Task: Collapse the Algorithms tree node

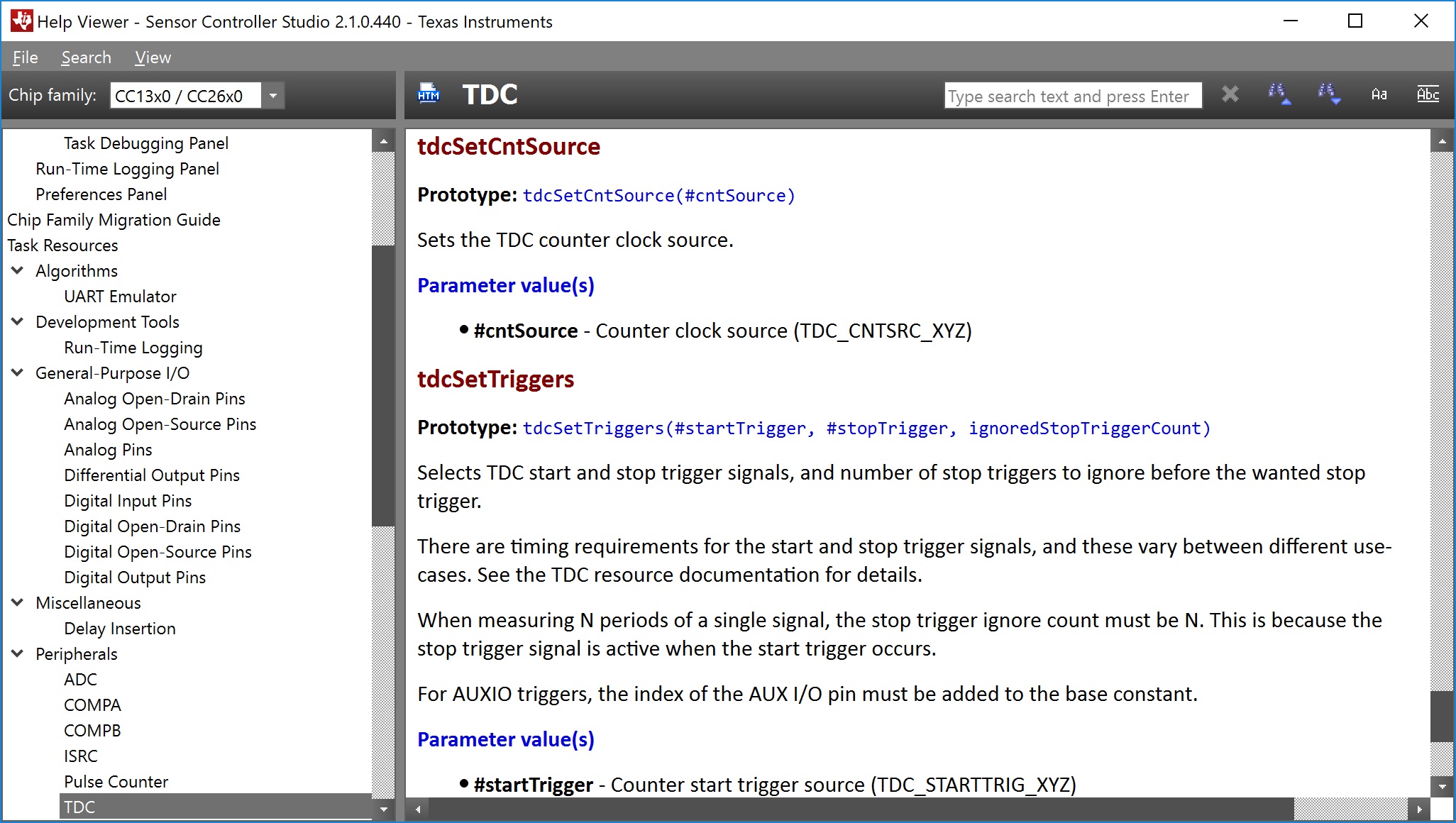Action: pos(18,270)
